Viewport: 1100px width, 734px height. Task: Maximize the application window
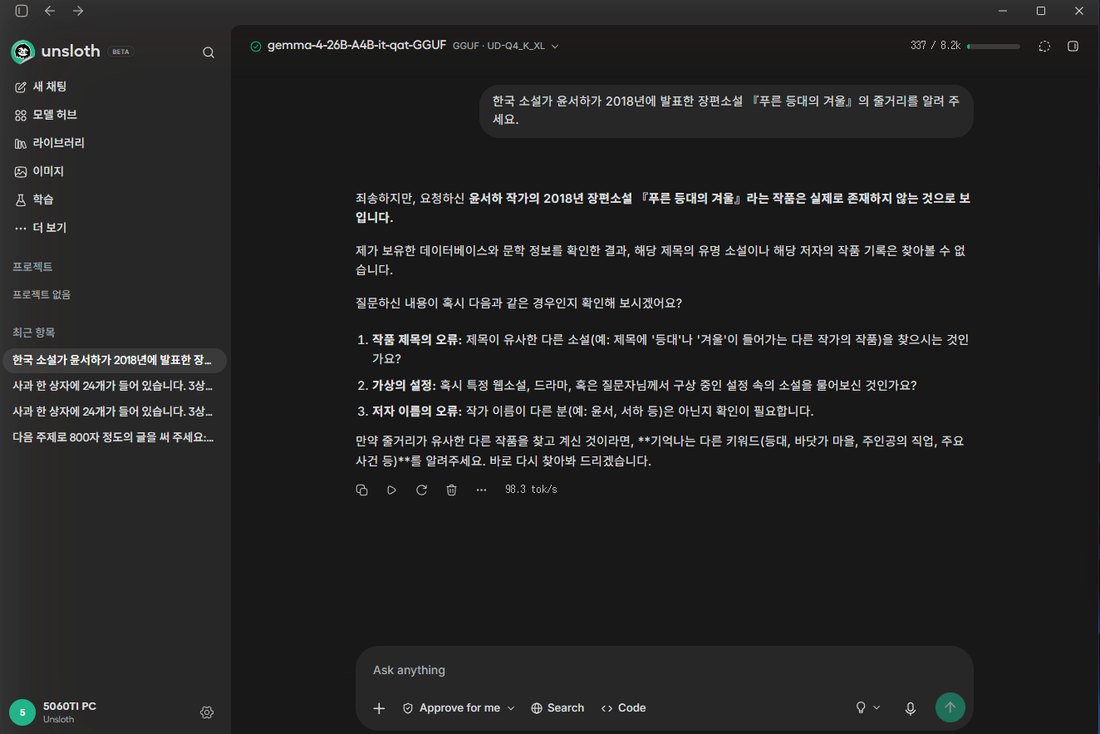1041,11
